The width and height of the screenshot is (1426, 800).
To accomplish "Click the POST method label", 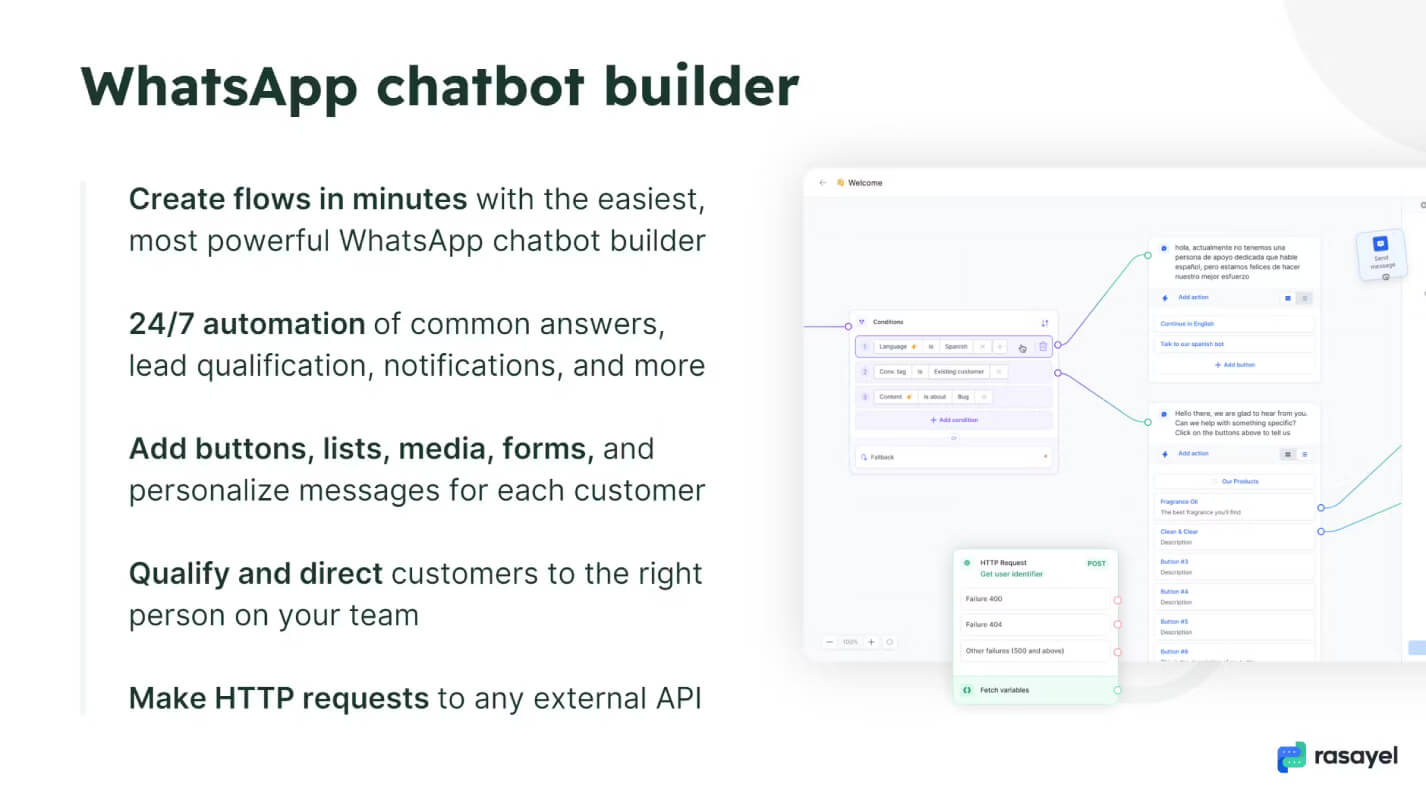I will (x=1097, y=563).
